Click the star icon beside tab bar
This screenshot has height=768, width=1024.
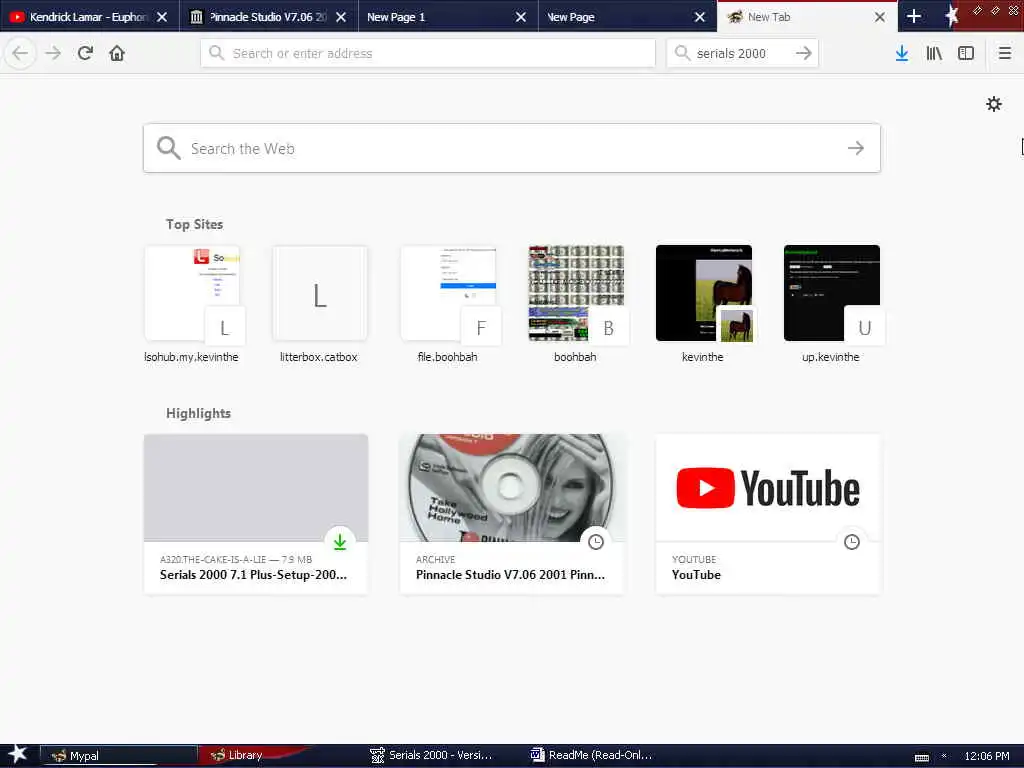[951, 16]
